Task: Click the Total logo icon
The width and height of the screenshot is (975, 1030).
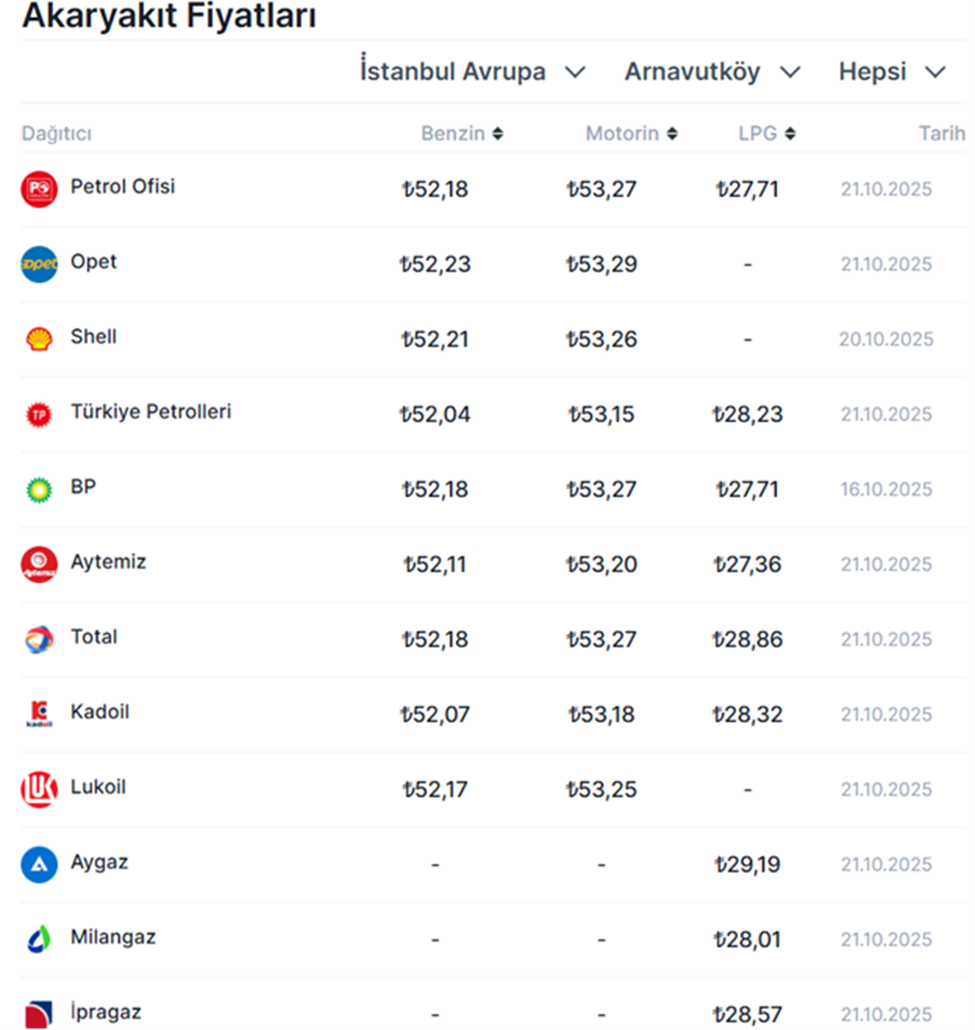Action: tap(39, 639)
